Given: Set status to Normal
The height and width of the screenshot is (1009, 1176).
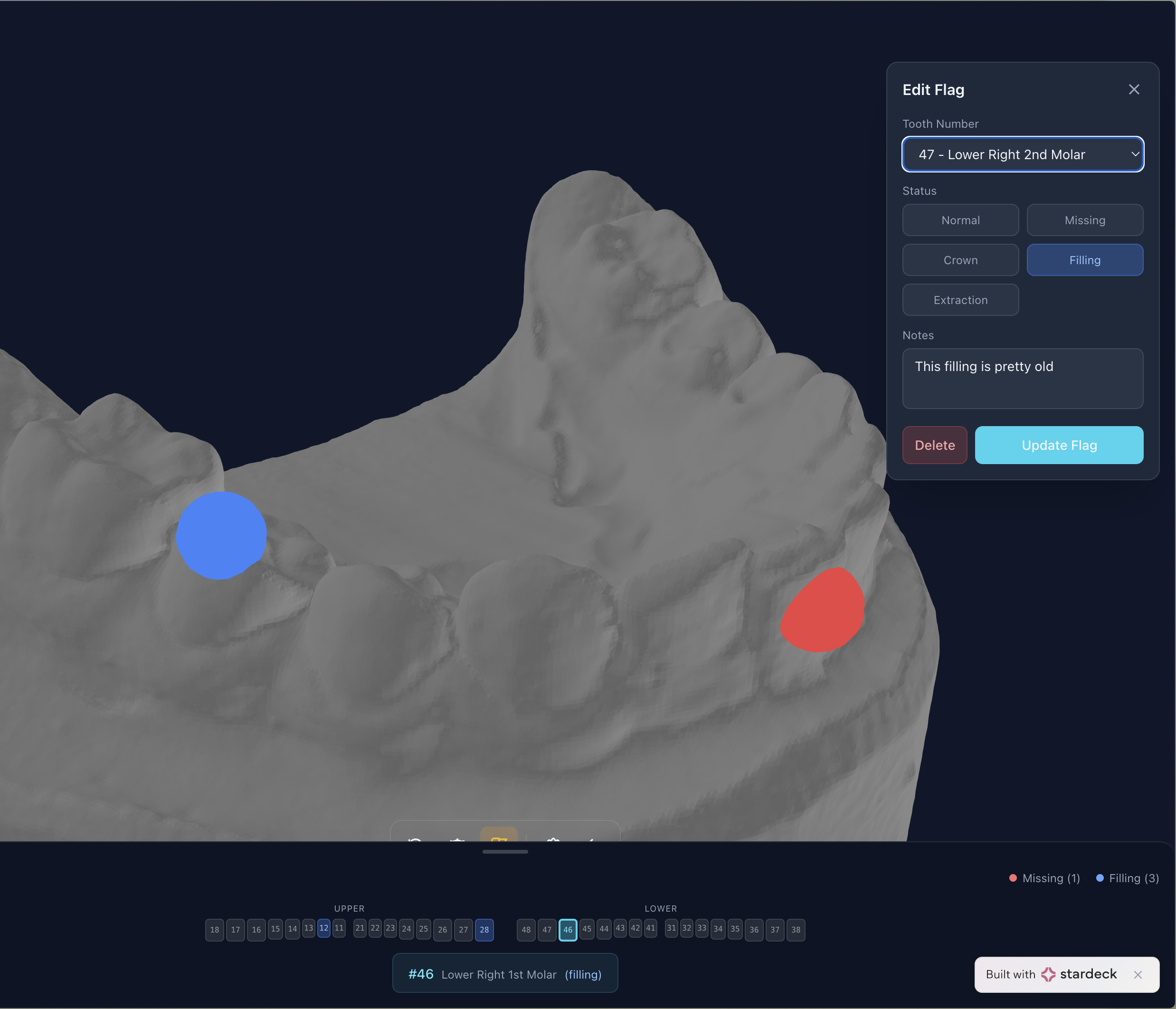Looking at the screenshot, I should [960, 220].
